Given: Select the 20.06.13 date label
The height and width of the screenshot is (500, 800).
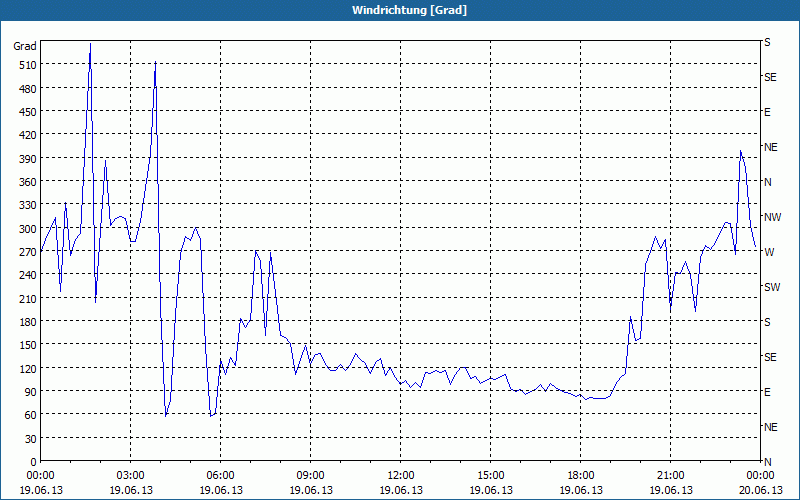Looking at the screenshot, I should (x=761, y=490).
